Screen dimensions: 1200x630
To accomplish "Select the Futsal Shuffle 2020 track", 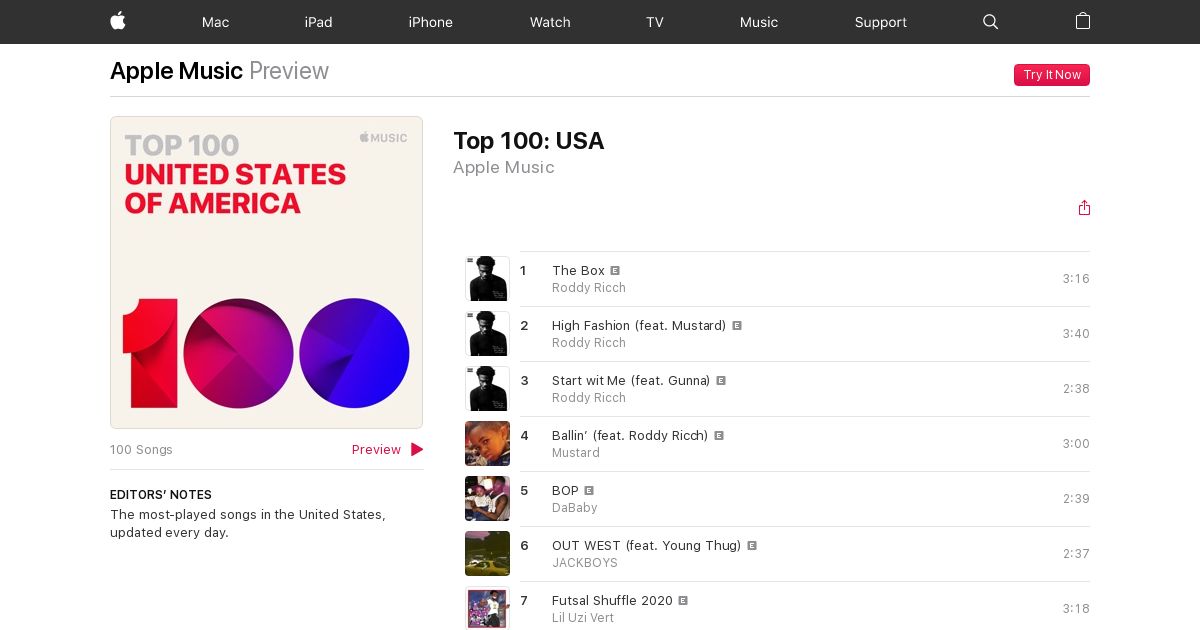I will pyautogui.click(x=612, y=600).
